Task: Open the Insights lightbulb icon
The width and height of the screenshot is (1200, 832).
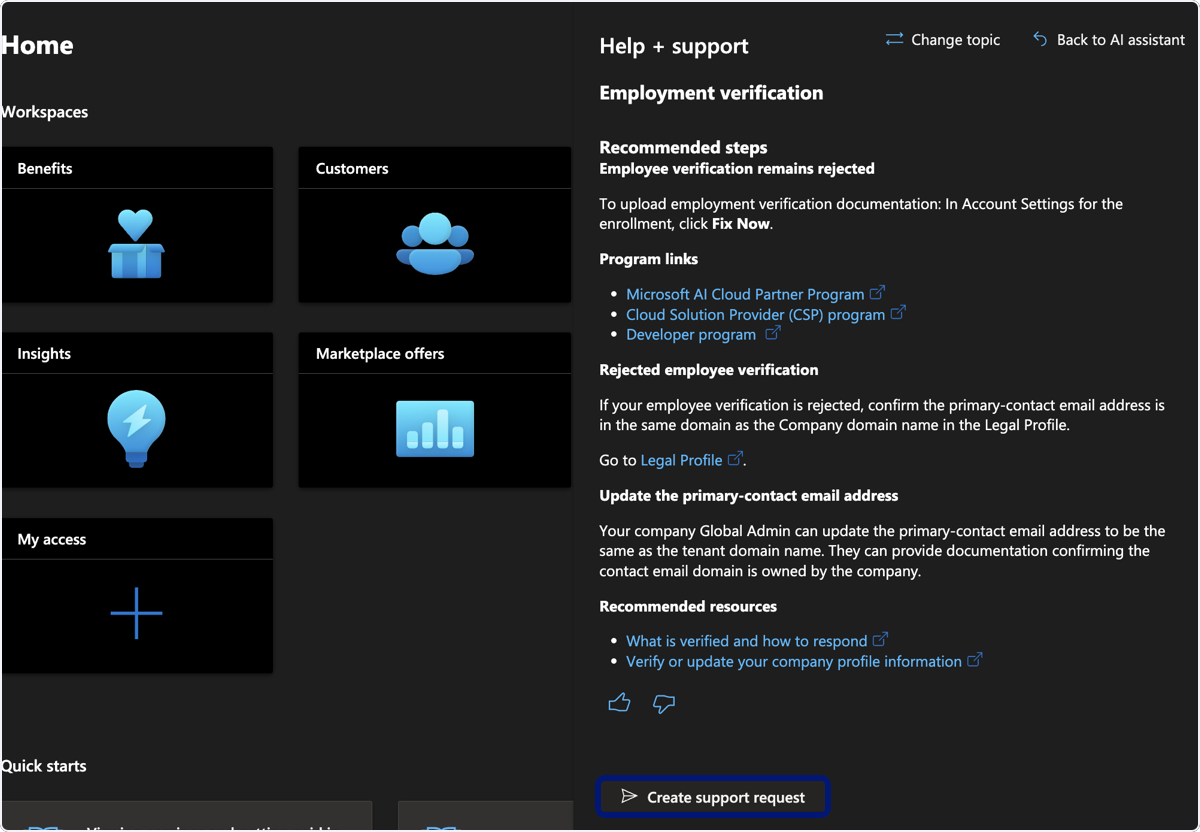Action: 136,429
